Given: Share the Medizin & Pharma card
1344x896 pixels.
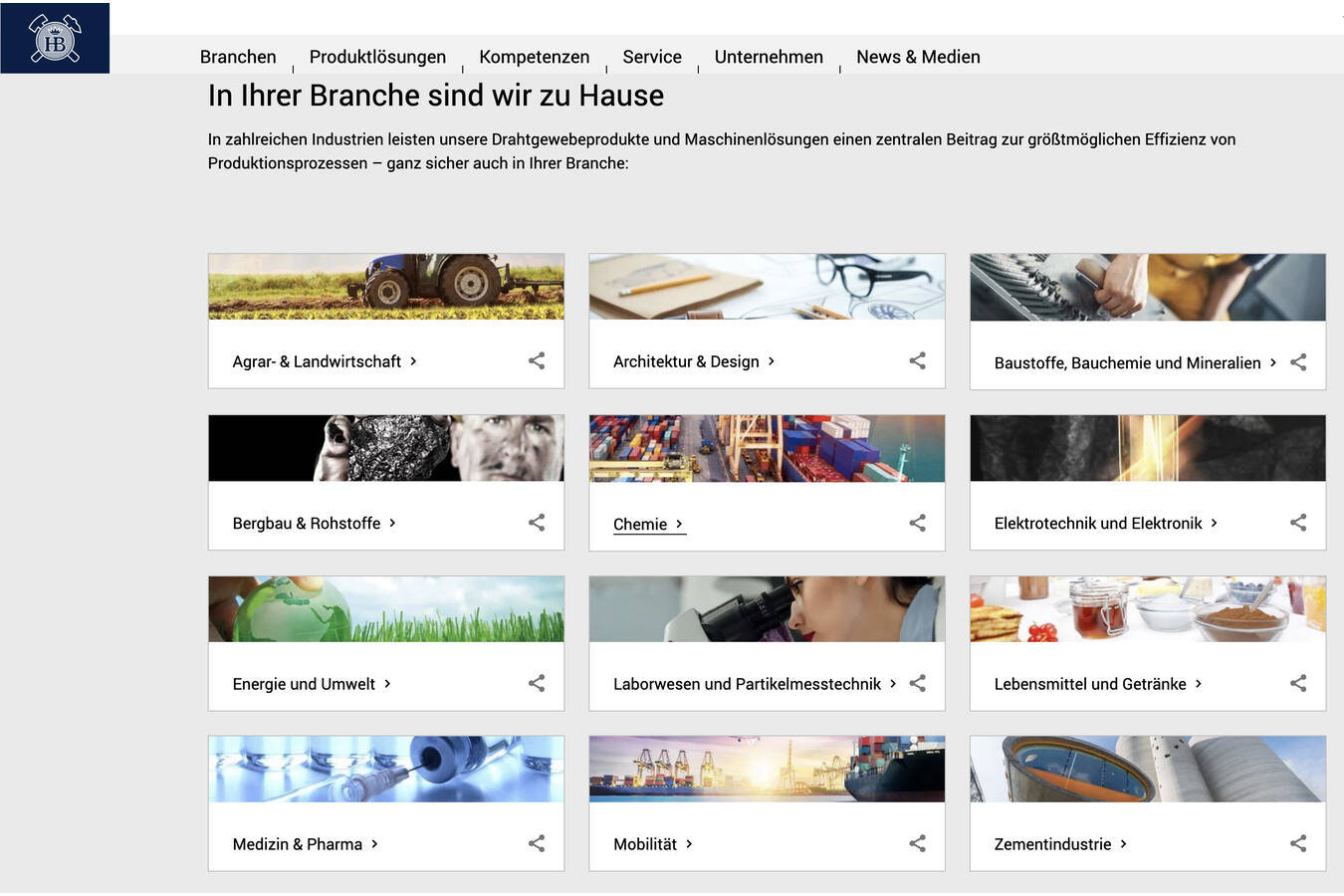Looking at the screenshot, I should tap(537, 844).
